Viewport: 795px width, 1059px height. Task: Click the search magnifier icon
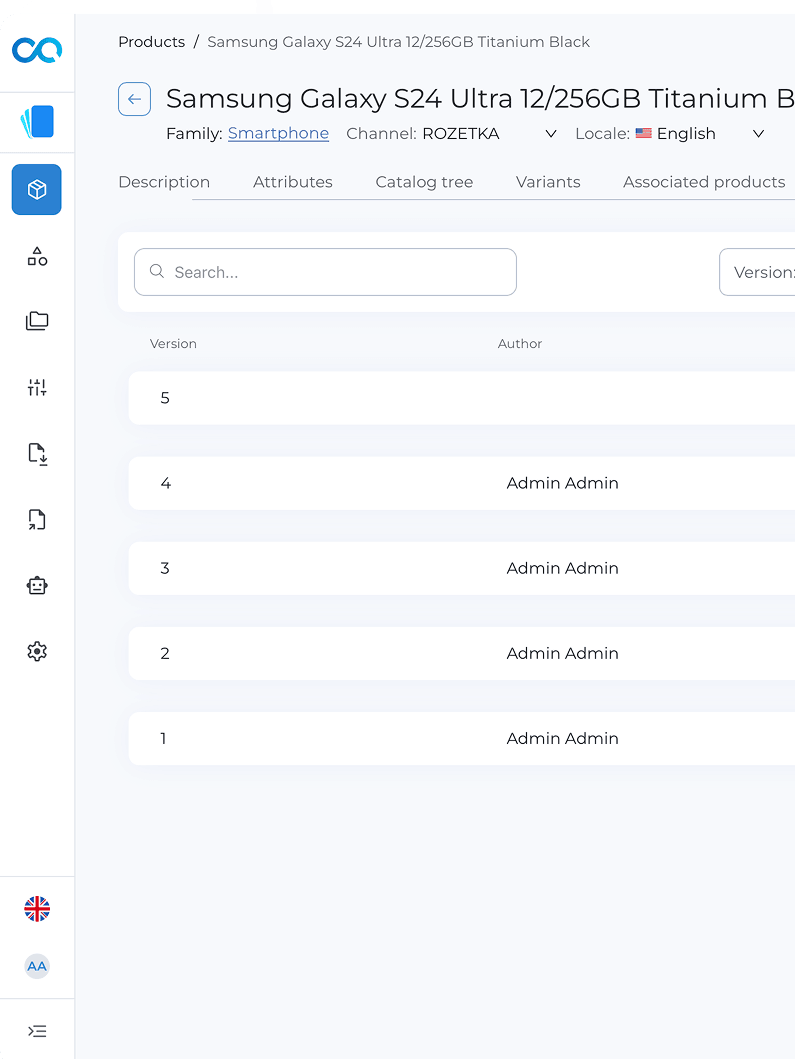157,272
